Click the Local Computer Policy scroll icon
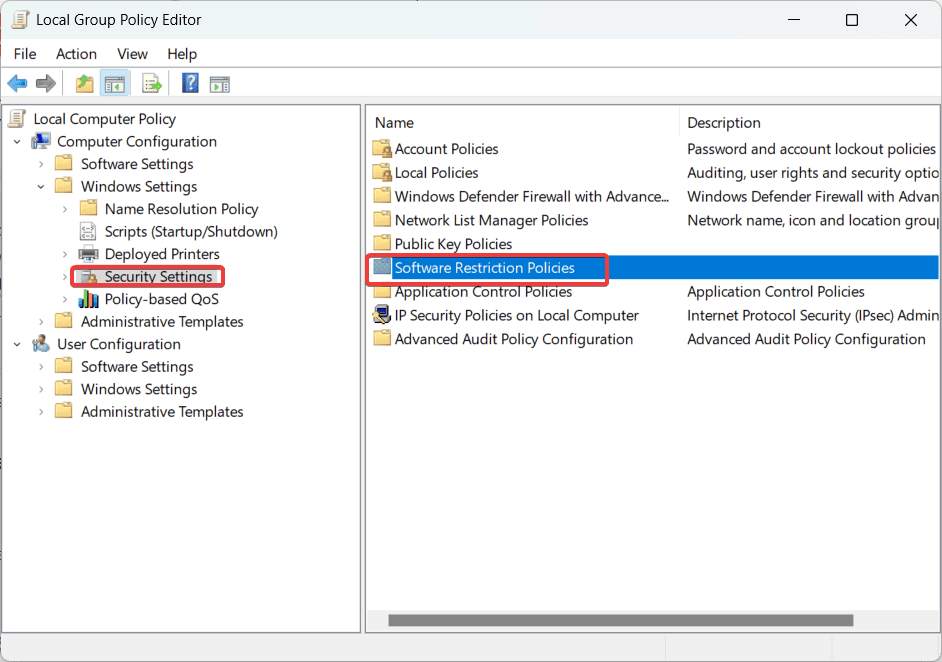This screenshot has height=662, width=942. [17, 119]
